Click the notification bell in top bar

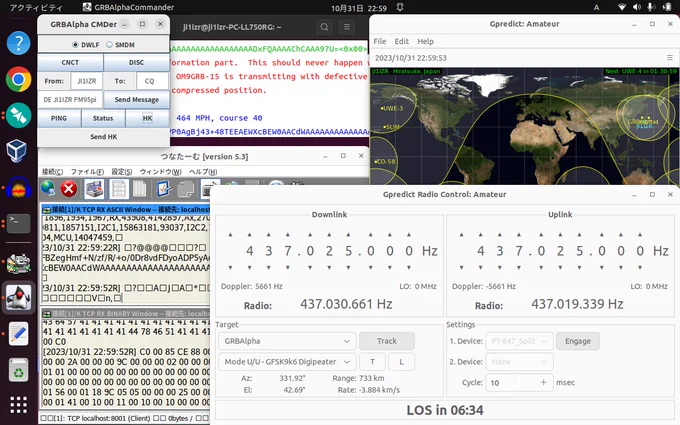point(400,7)
